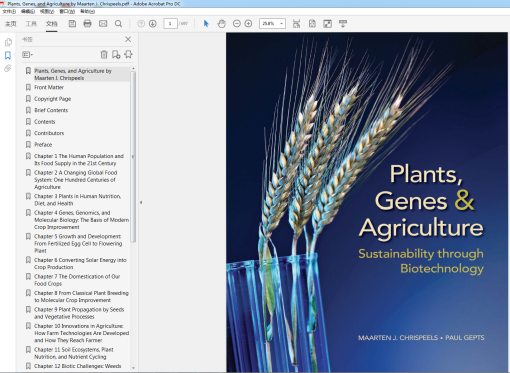The image size is (510, 373).
Task: Zoom in with the plus circle
Action: pyautogui.click(x=248, y=24)
